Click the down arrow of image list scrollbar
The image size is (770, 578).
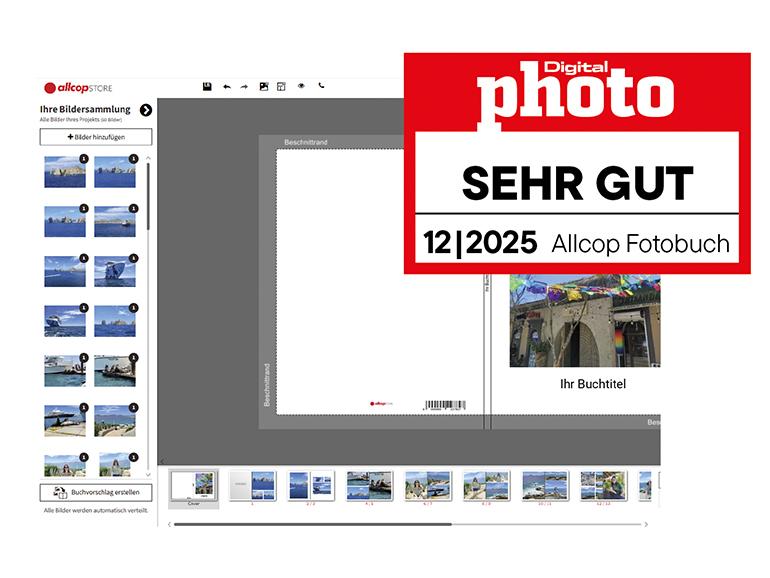[x=148, y=475]
